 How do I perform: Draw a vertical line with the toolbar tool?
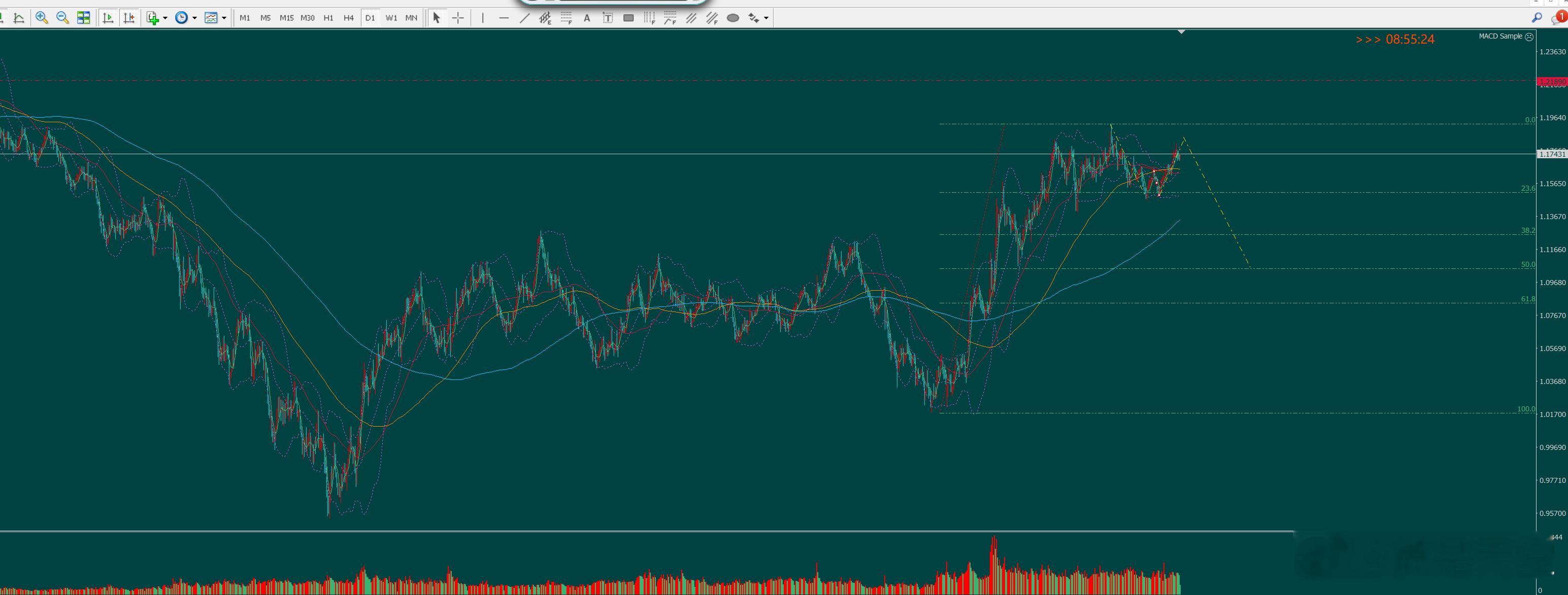click(483, 18)
